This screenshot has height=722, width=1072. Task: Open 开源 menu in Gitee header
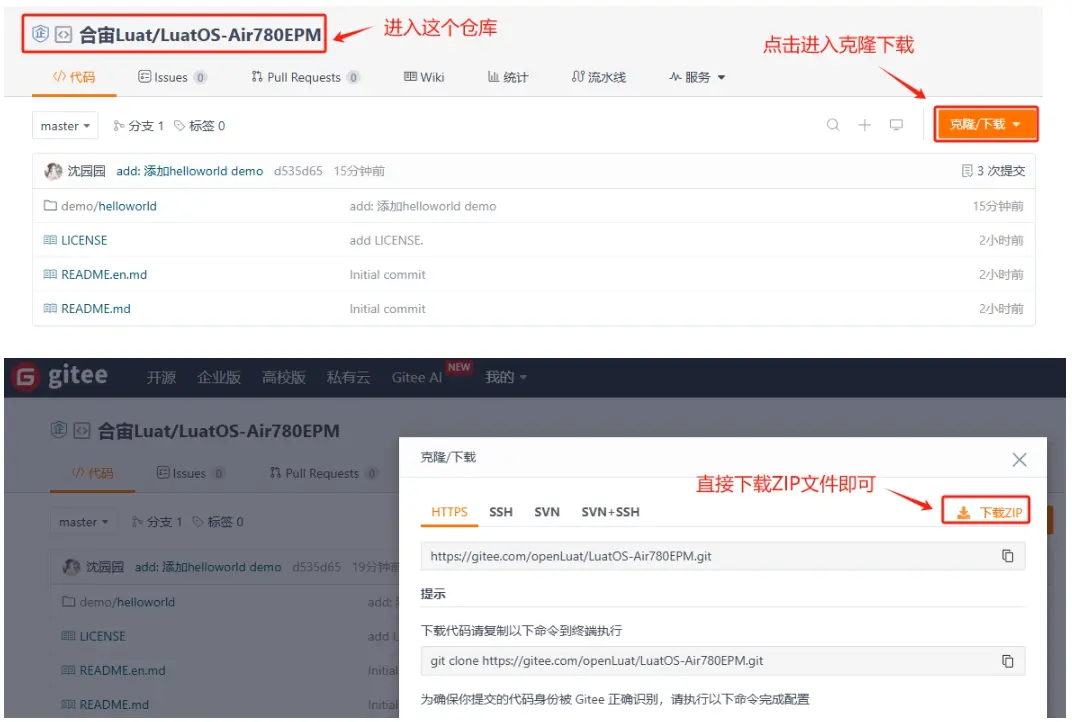pyautogui.click(x=161, y=377)
